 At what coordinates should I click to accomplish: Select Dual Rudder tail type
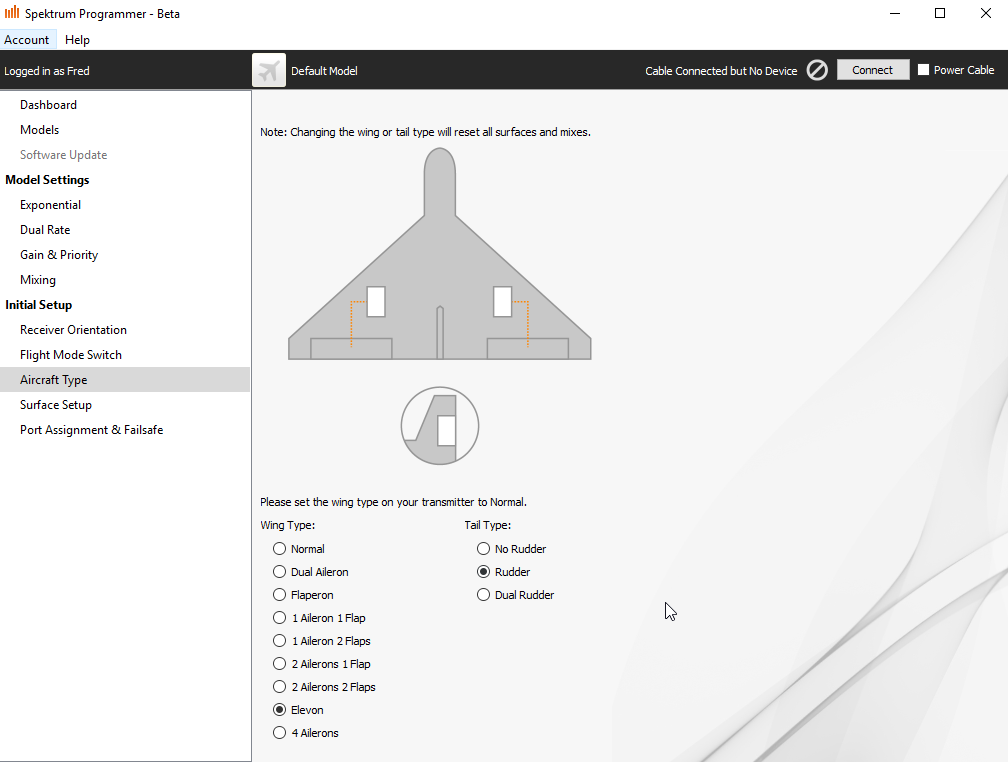(484, 595)
